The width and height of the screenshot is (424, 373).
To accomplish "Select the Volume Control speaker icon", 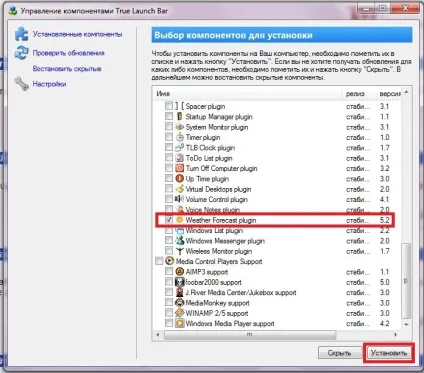I will 179,199.
